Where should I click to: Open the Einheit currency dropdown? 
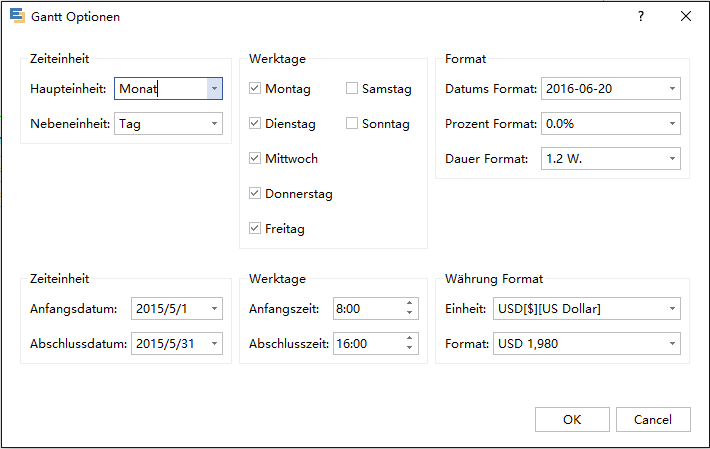(x=671, y=309)
